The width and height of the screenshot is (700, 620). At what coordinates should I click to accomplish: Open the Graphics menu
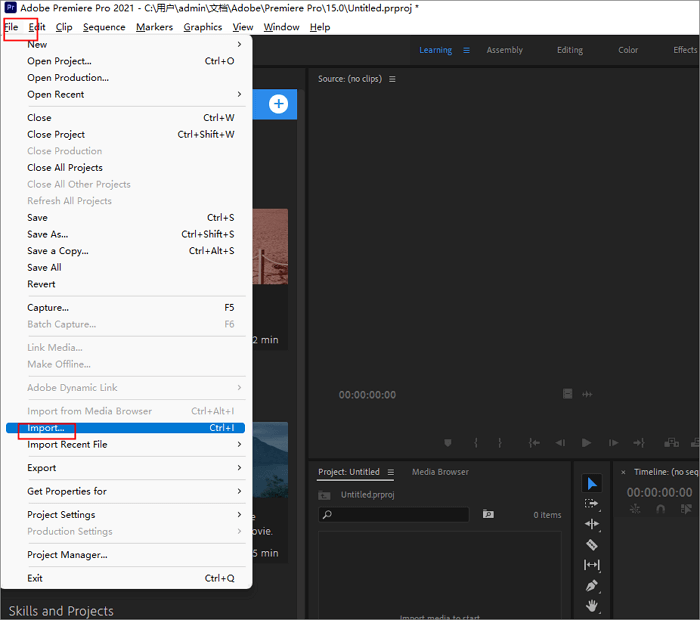(x=203, y=27)
